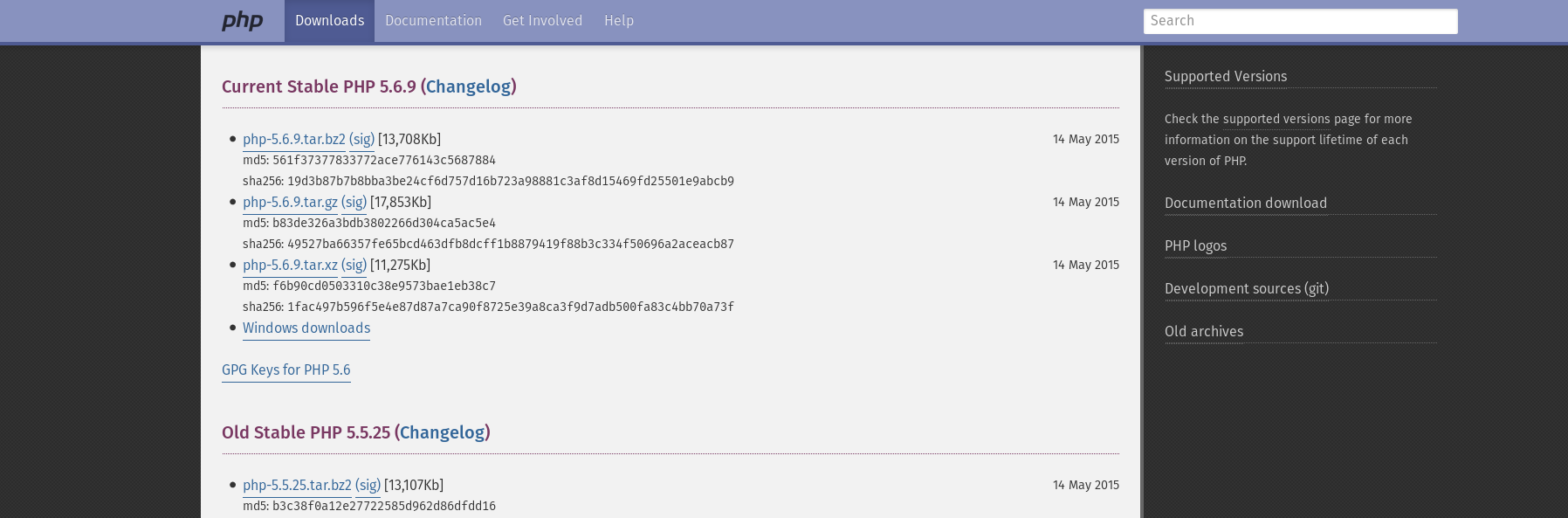Open sig link for php-5.6.9.tar.gz
This screenshot has height=518, width=1568.
(x=354, y=202)
